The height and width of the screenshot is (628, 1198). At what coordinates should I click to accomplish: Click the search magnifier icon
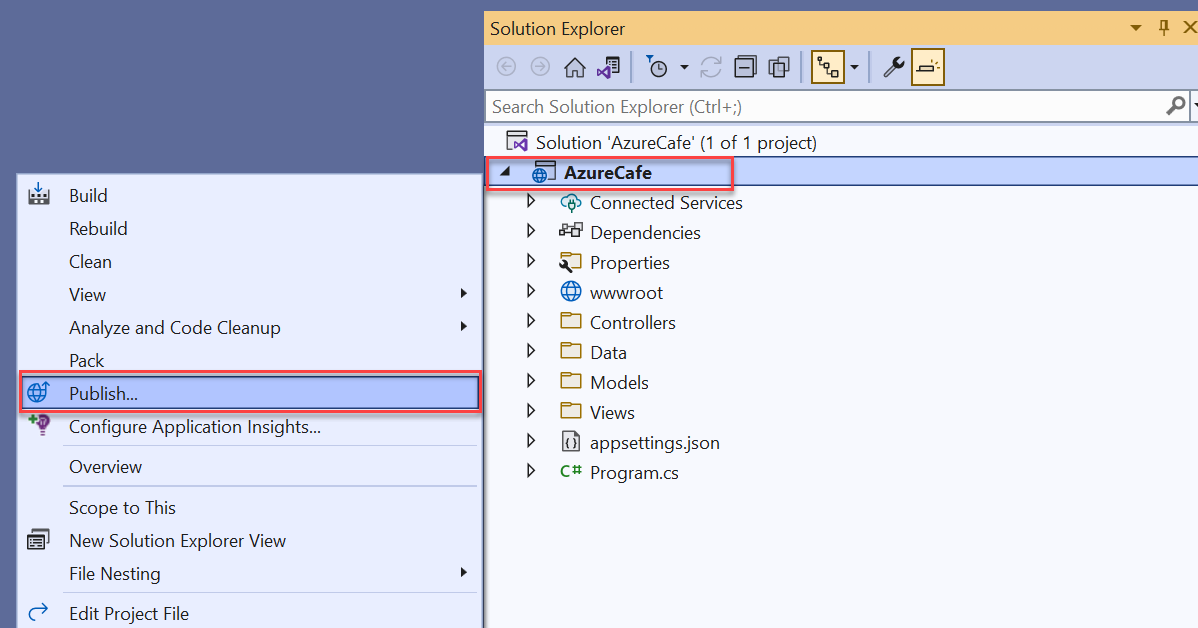(1176, 105)
